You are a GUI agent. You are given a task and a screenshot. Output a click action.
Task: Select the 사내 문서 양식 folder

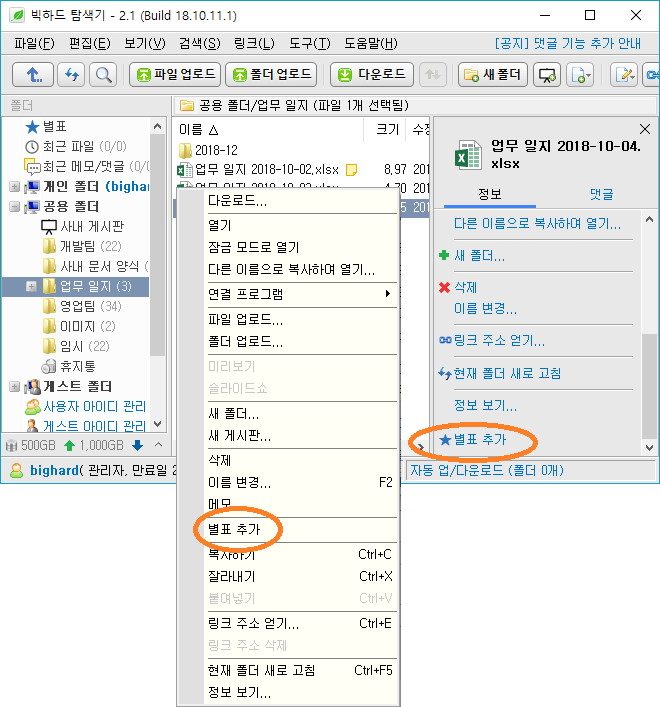click(95, 266)
